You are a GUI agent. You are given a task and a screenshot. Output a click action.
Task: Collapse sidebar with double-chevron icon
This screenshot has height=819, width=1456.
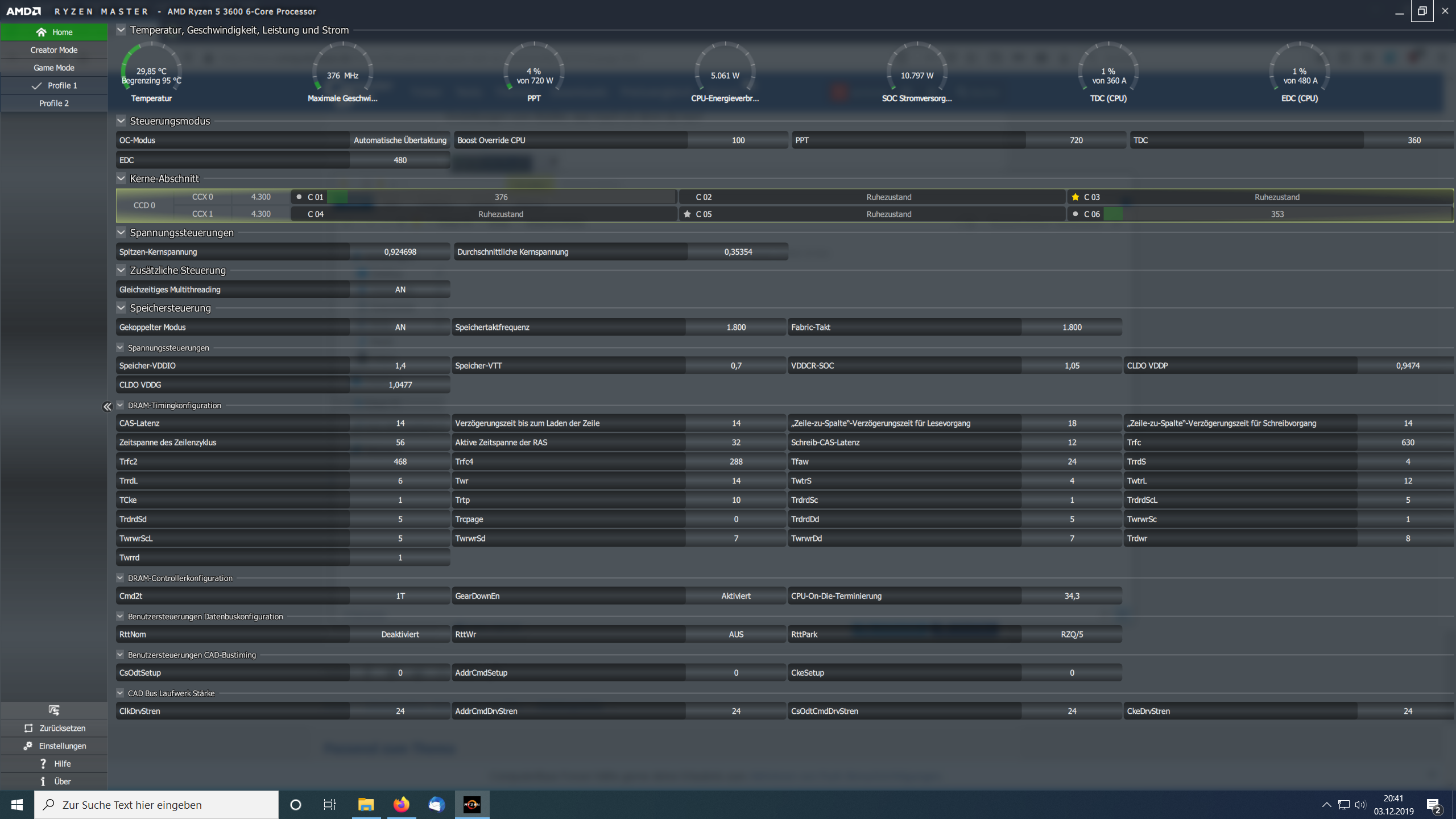click(x=107, y=407)
